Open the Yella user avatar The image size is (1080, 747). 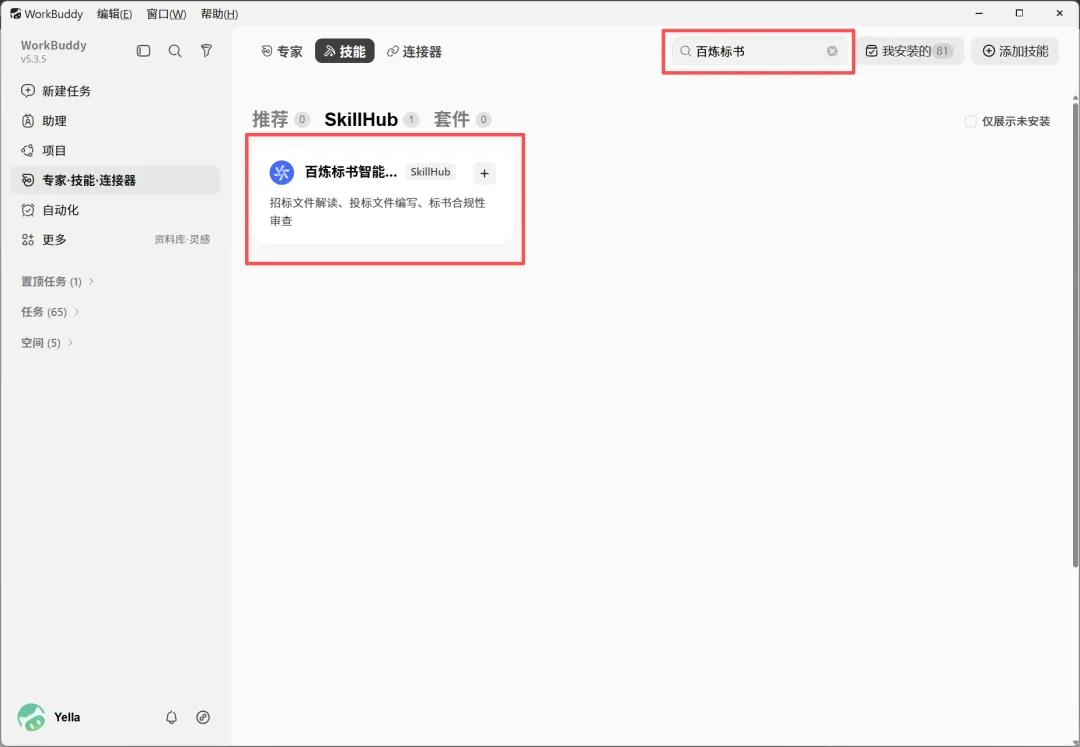coord(32,717)
